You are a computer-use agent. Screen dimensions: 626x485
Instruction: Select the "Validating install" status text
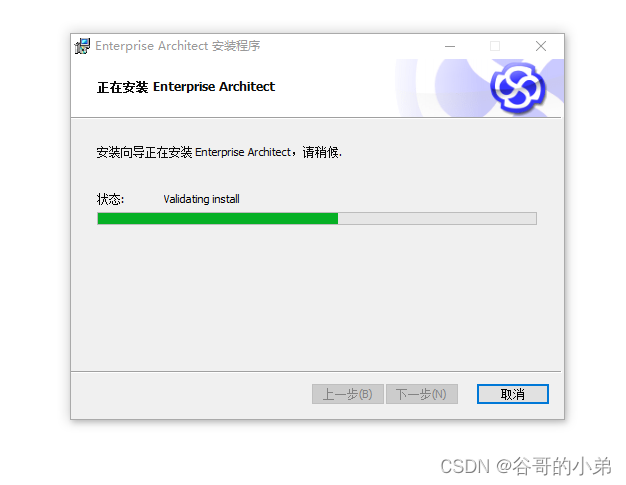click(x=201, y=199)
